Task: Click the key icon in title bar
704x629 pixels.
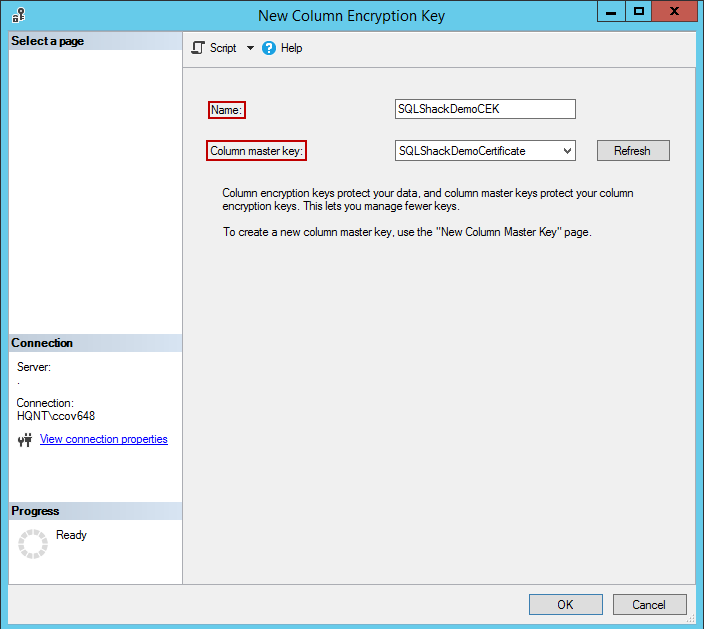Action: click(18, 15)
